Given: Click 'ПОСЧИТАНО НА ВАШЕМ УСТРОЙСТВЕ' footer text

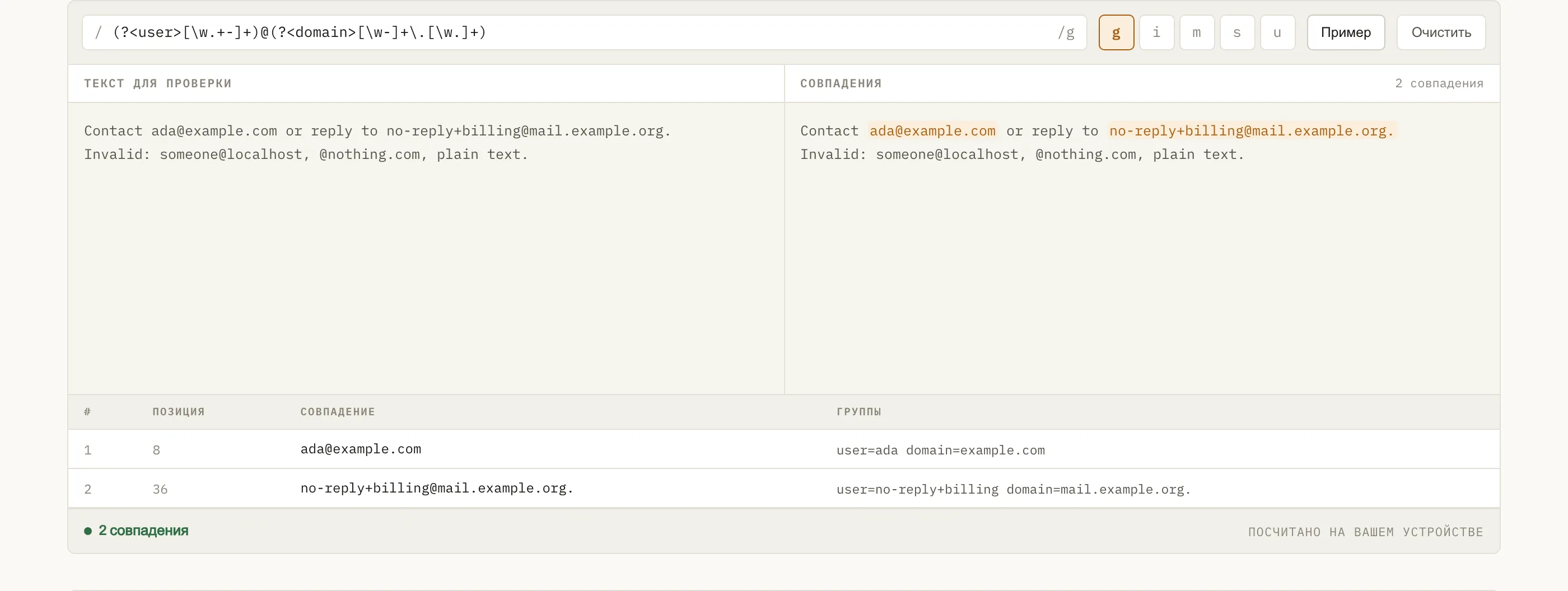Looking at the screenshot, I should 1365,532.
